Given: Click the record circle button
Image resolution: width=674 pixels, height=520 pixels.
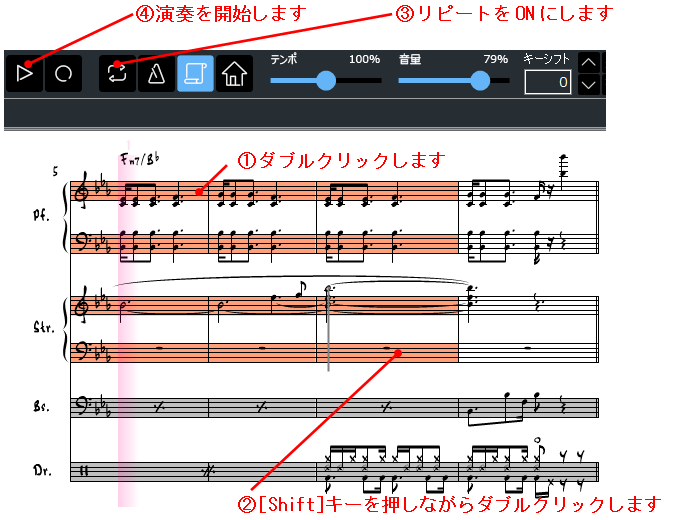Looking at the screenshot, I should coord(63,73).
